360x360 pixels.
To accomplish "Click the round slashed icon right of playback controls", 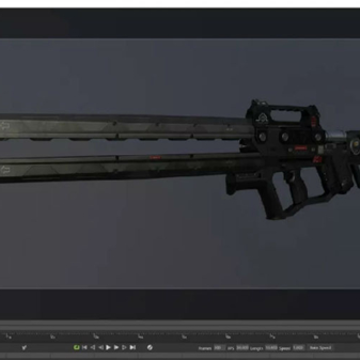I will click(150, 347).
